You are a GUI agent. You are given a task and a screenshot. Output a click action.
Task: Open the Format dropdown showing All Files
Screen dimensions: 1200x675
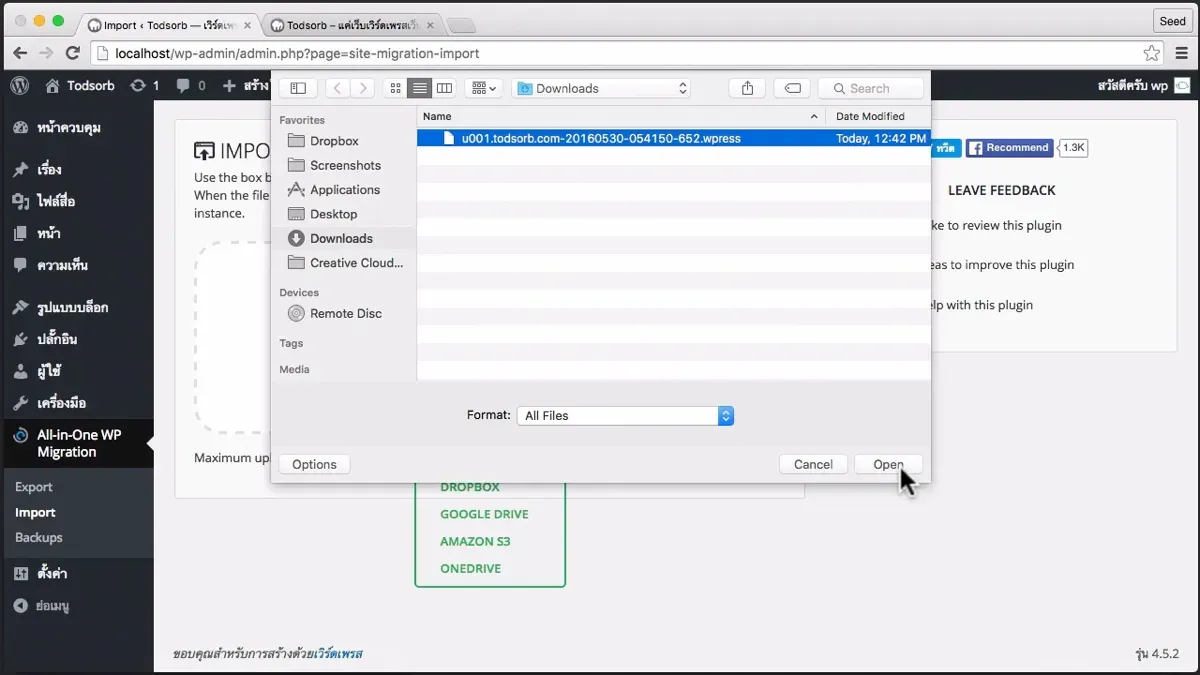pyautogui.click(x=625, y=415)
